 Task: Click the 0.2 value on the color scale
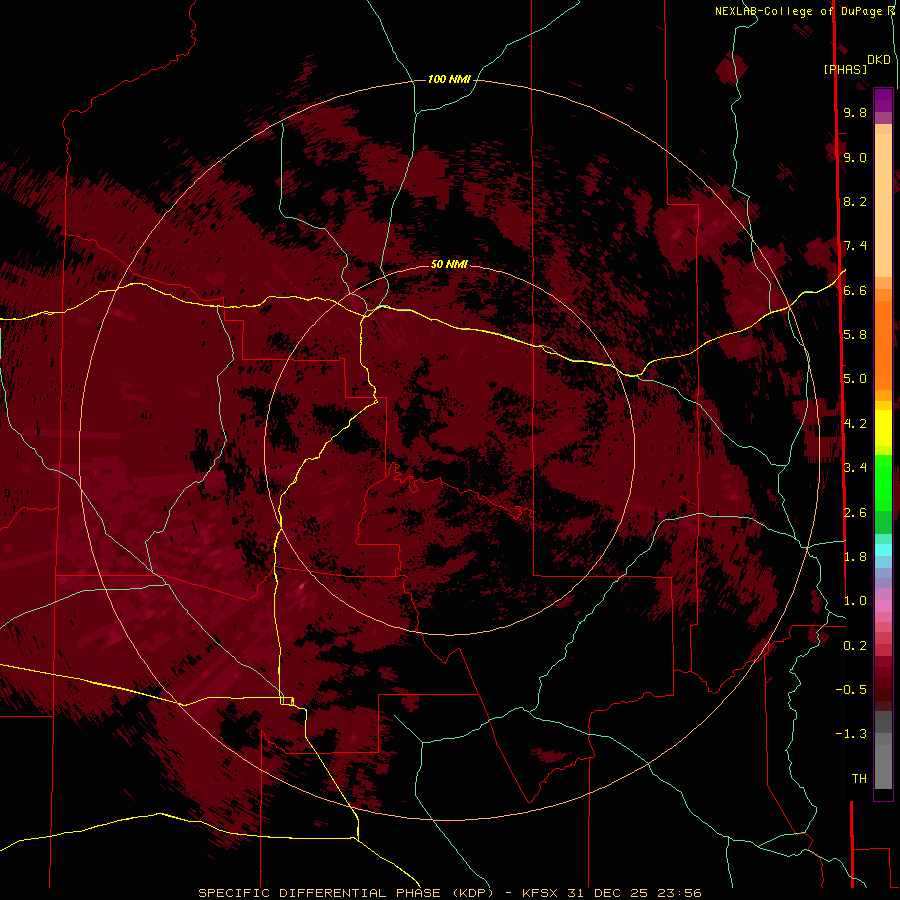855,646
